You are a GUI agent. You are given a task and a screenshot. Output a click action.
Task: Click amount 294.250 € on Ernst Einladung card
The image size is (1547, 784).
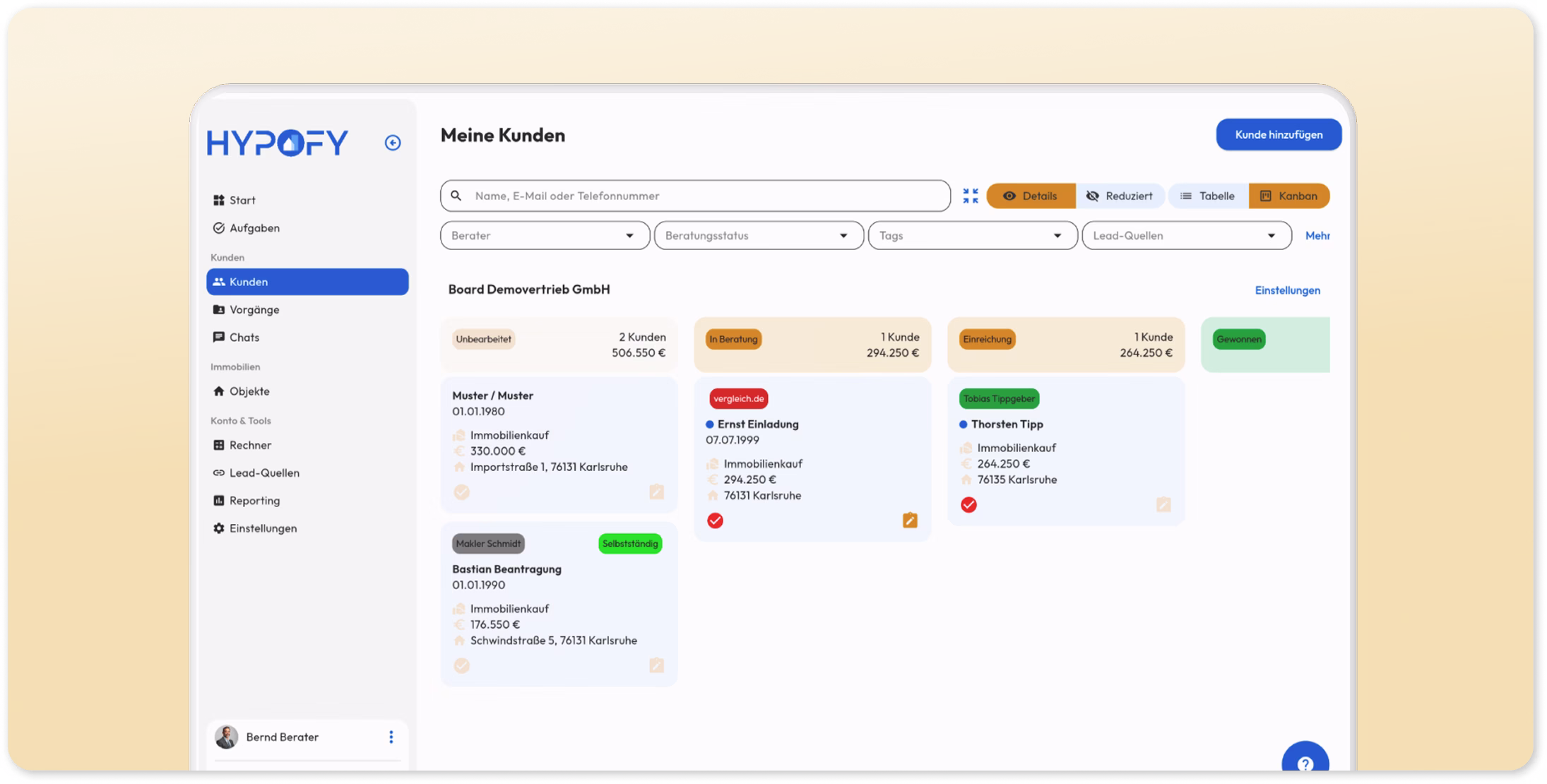(749, 480)
